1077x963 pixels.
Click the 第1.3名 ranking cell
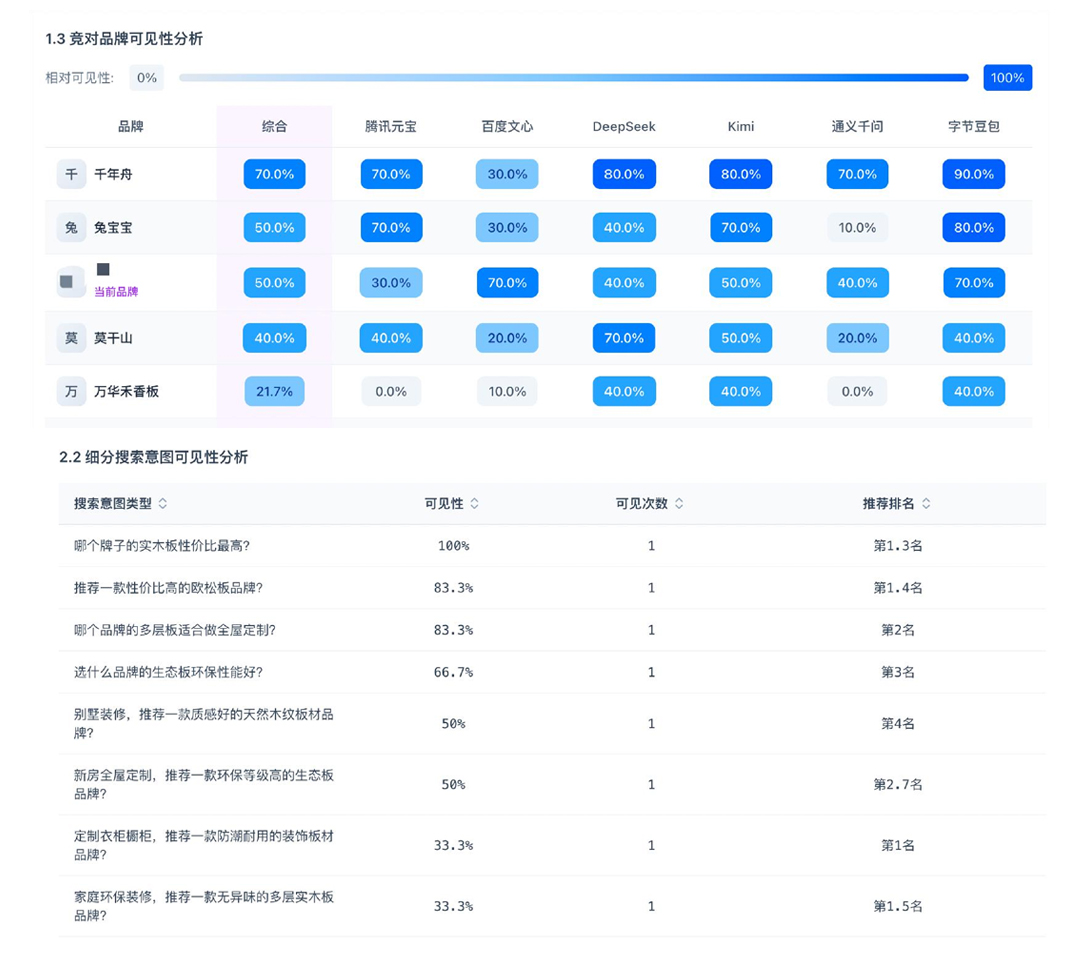coord(898,546)
